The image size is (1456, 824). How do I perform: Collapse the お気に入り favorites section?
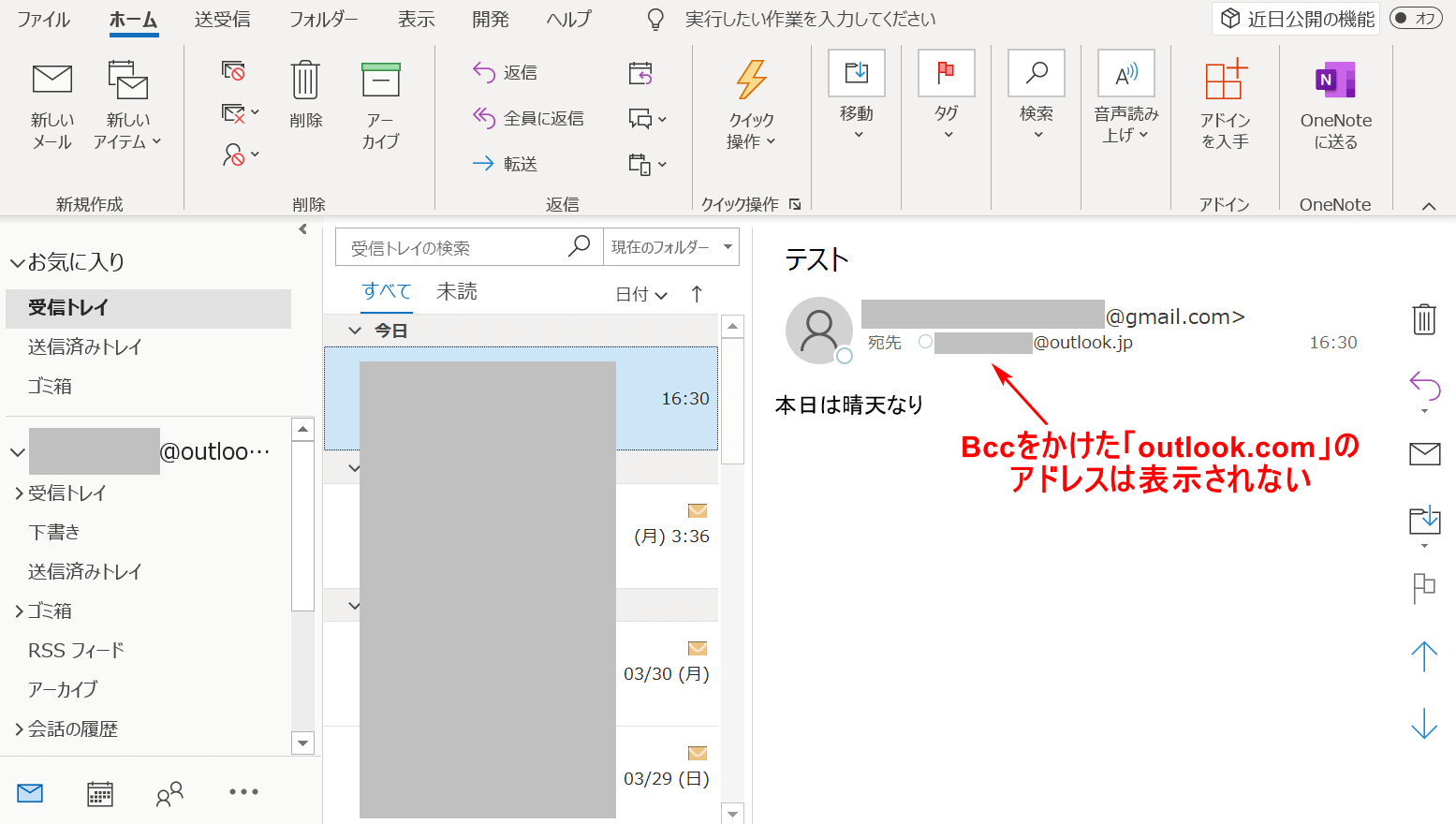pos(17,263)
